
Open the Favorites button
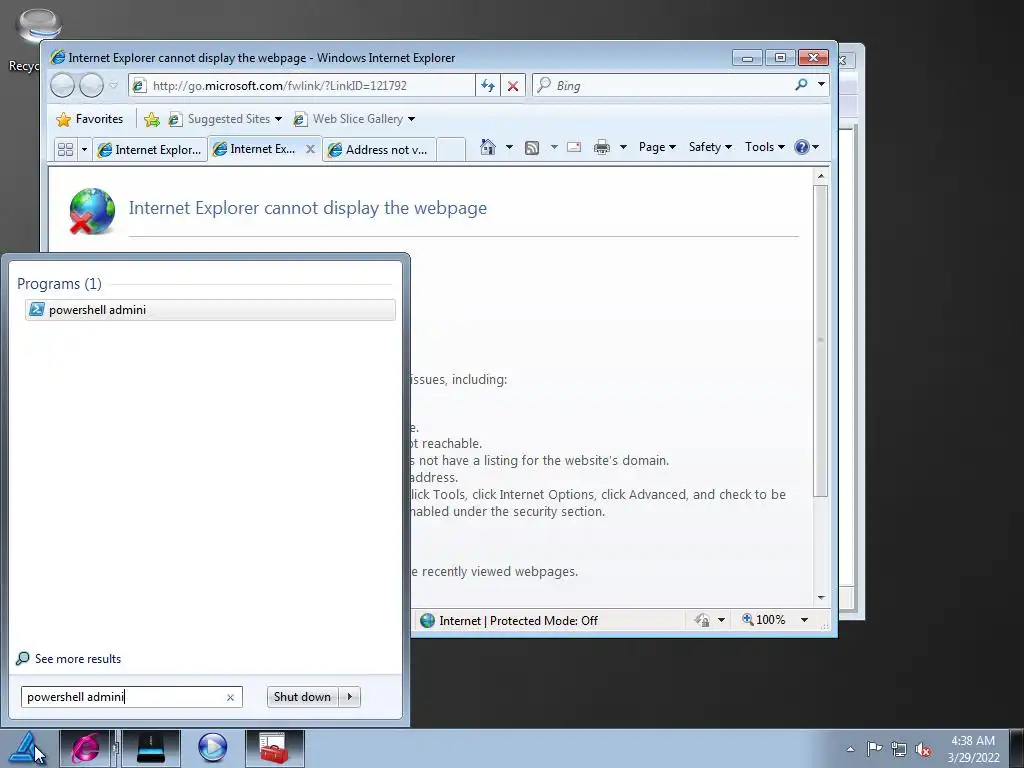(x=90, y=119)
